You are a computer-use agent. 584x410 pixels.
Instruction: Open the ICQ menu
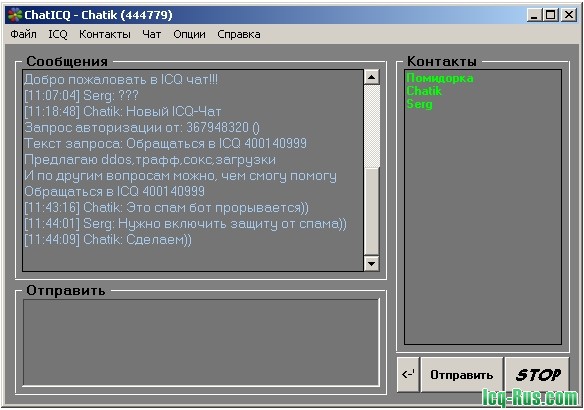coord(58,34)
